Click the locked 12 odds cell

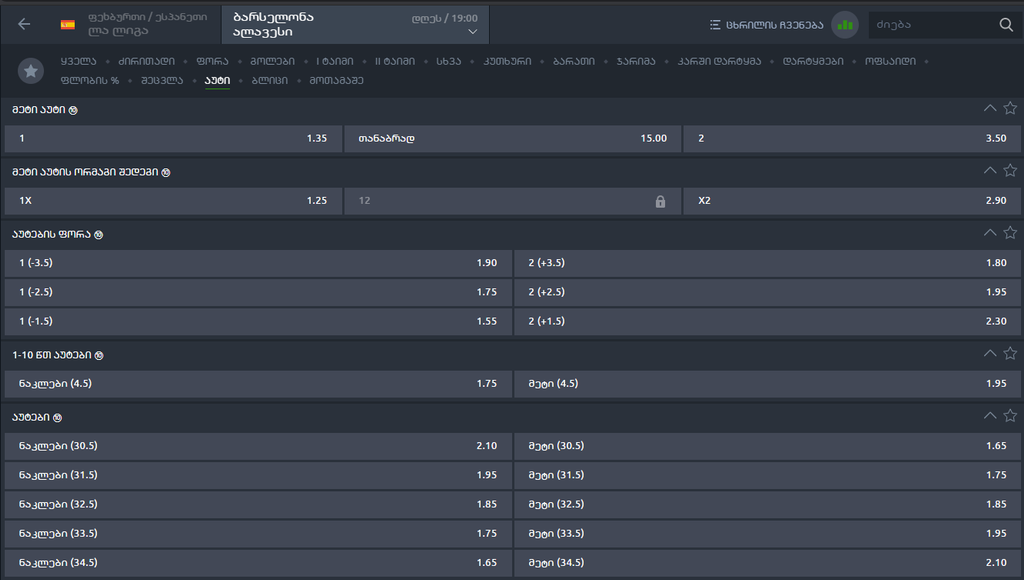click(512, 201)
